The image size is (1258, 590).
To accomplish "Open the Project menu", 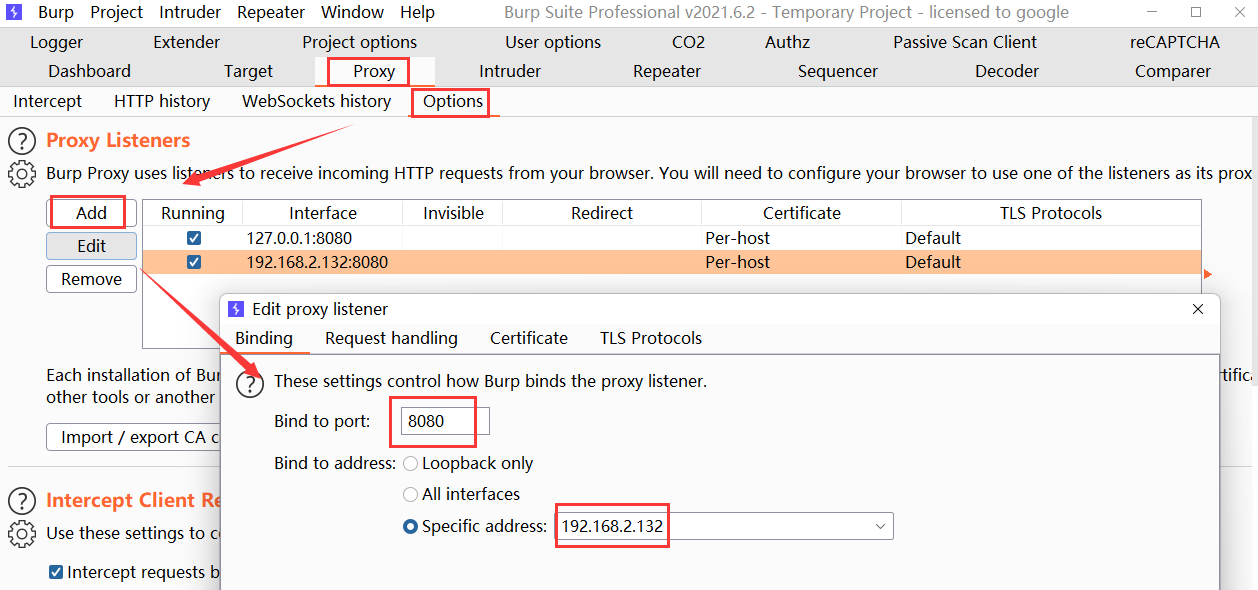I will pyautogui.click(x=117, y=13).
